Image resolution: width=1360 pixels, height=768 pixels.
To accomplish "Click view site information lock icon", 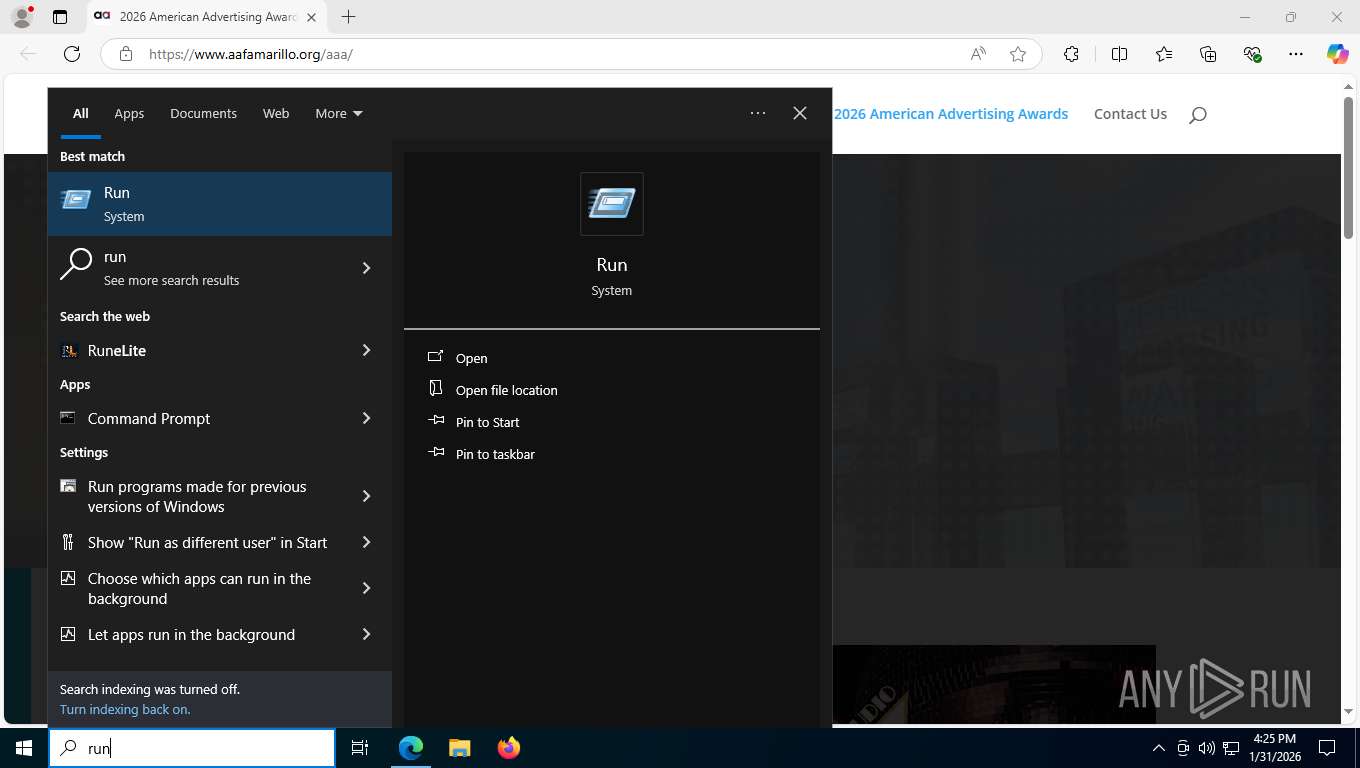I will coord(125,54).
